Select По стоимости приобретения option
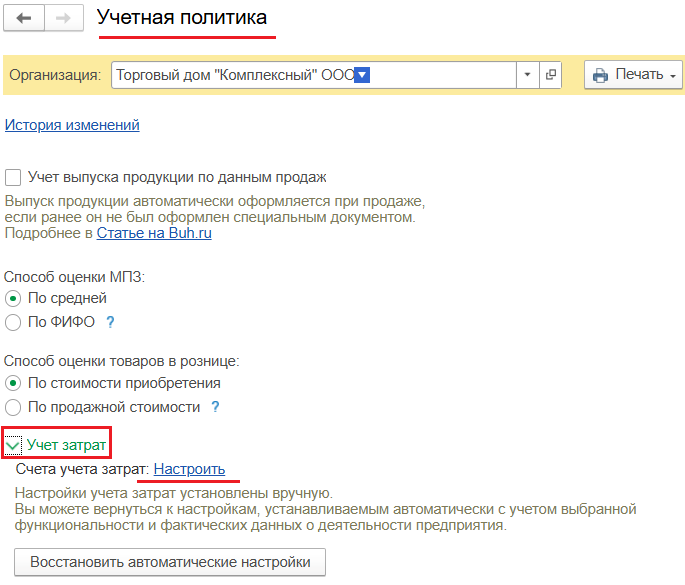 click(13, 384)
